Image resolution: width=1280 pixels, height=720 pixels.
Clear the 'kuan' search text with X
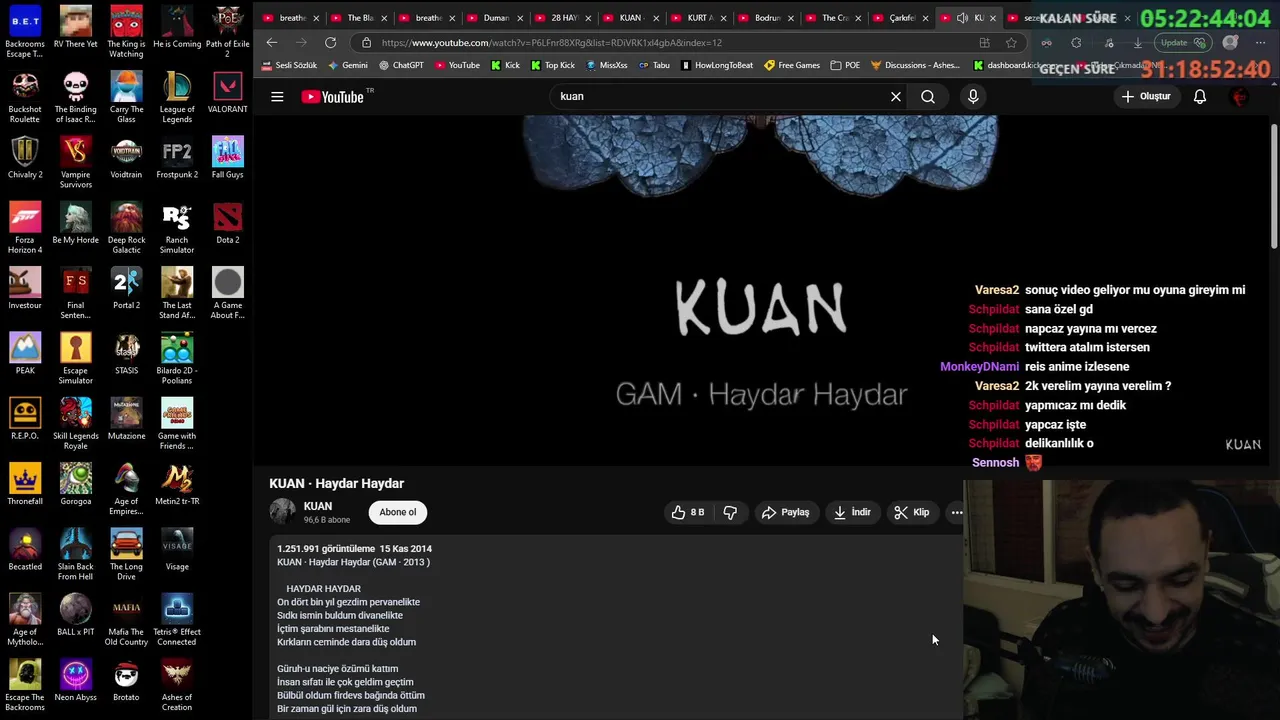(x=896, y=97)
